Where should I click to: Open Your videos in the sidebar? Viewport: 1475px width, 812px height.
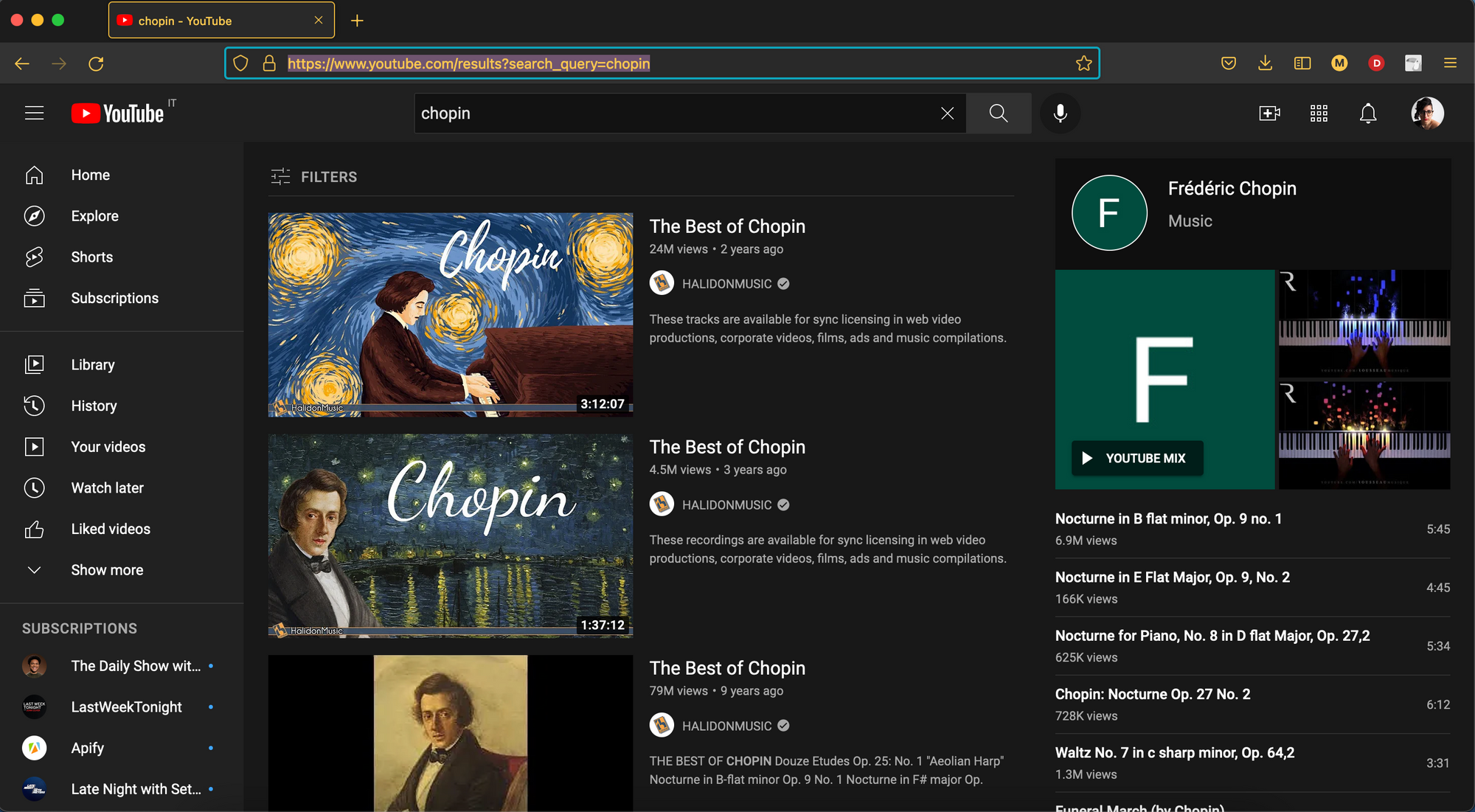[122, 447]
